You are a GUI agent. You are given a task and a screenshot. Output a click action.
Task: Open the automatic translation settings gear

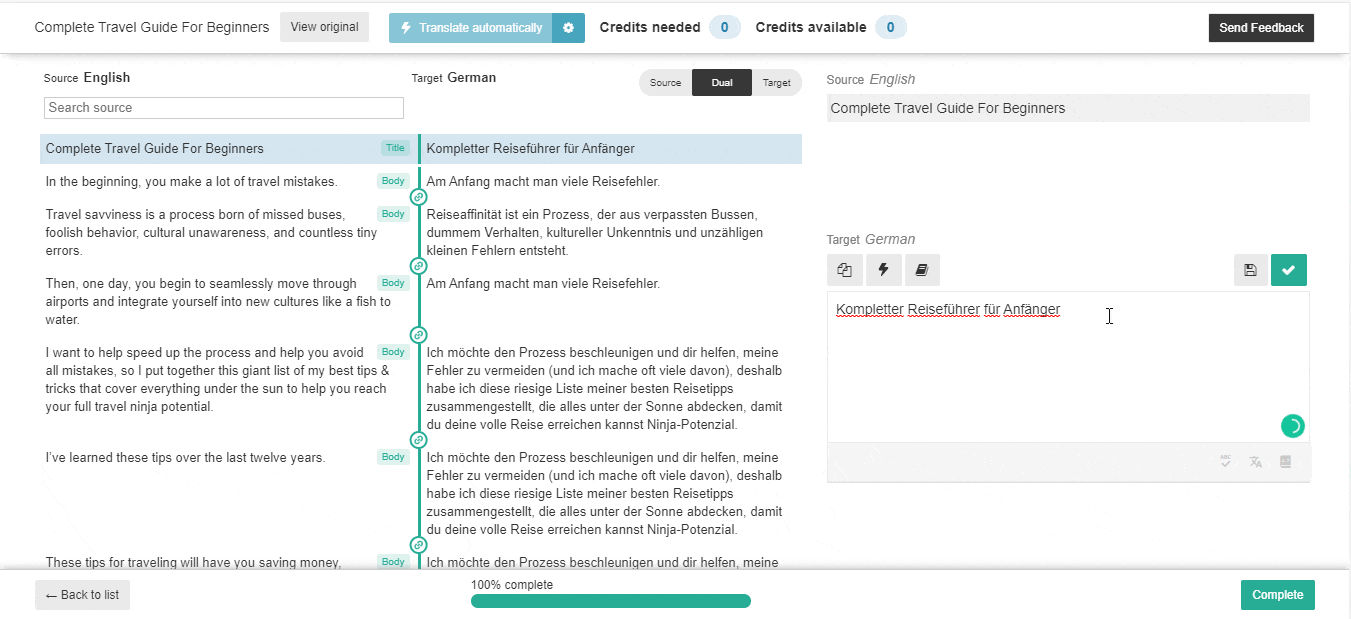(568, 28)
